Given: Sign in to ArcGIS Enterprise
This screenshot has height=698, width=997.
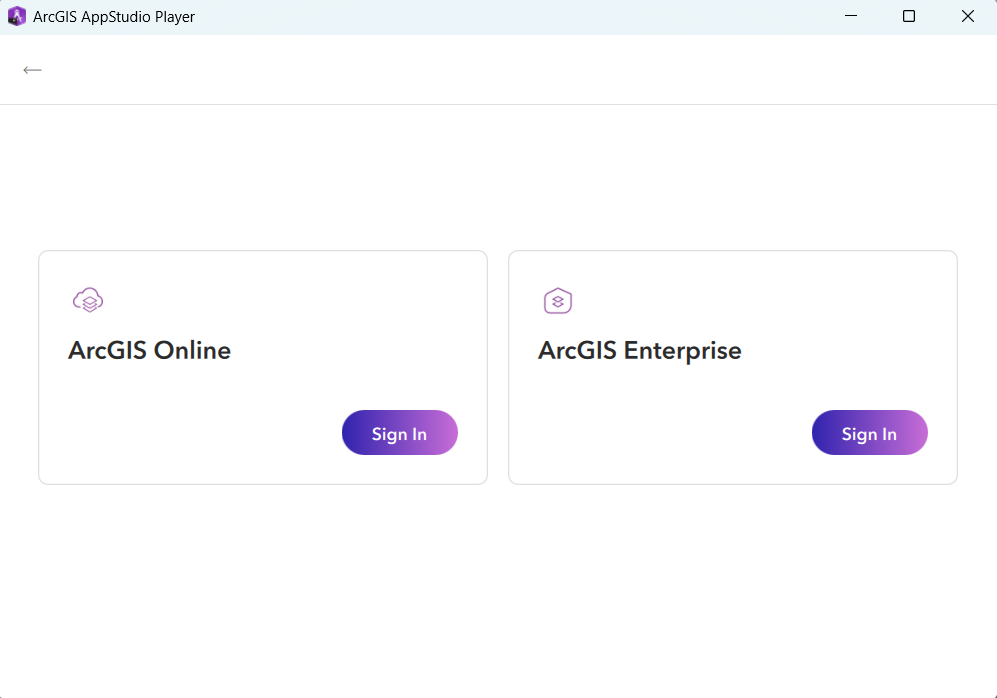Looking at the screenshot, I should click(869, 432).
